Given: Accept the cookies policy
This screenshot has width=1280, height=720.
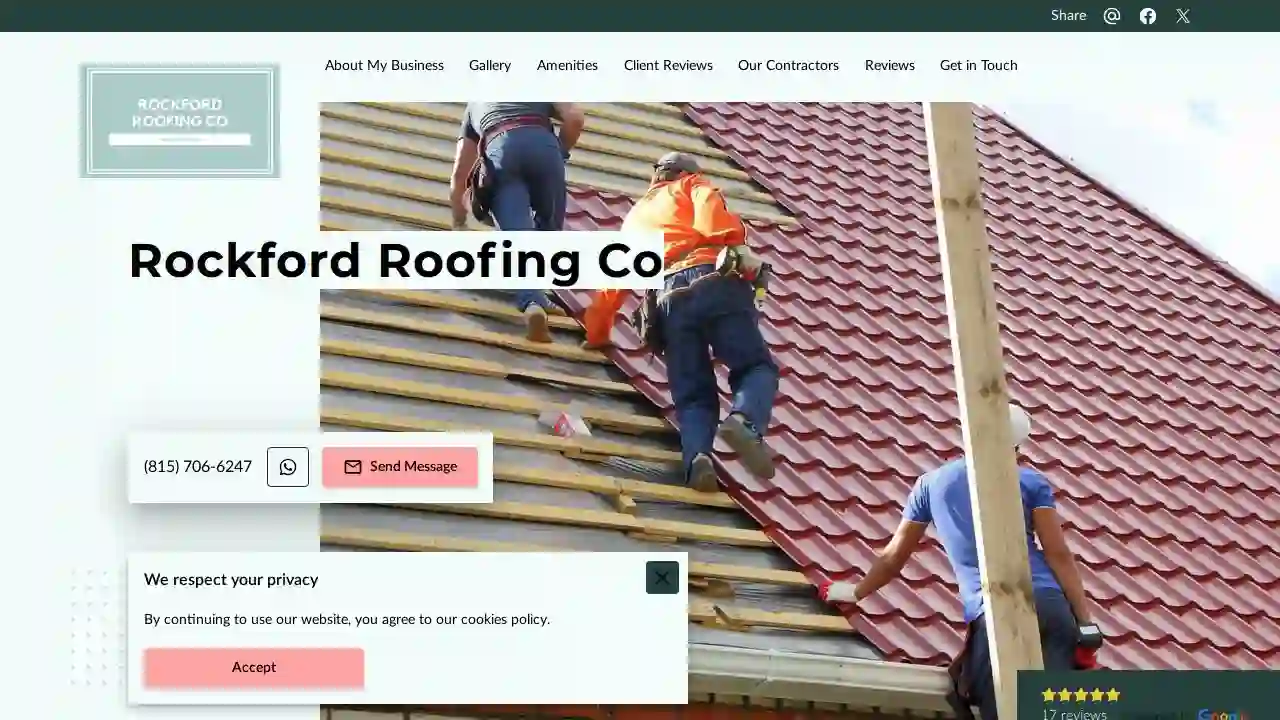Looking at the screenshot, I should 254,668.
